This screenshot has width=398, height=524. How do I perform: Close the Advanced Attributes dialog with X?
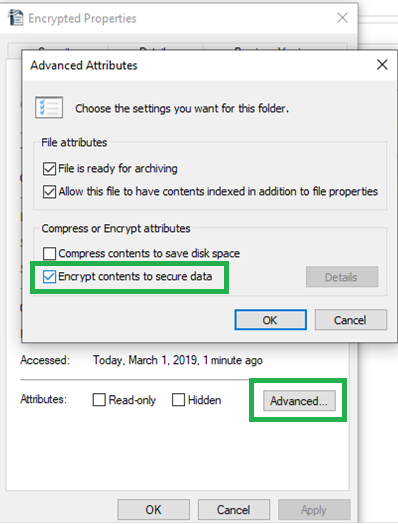[x=382, y=64]
